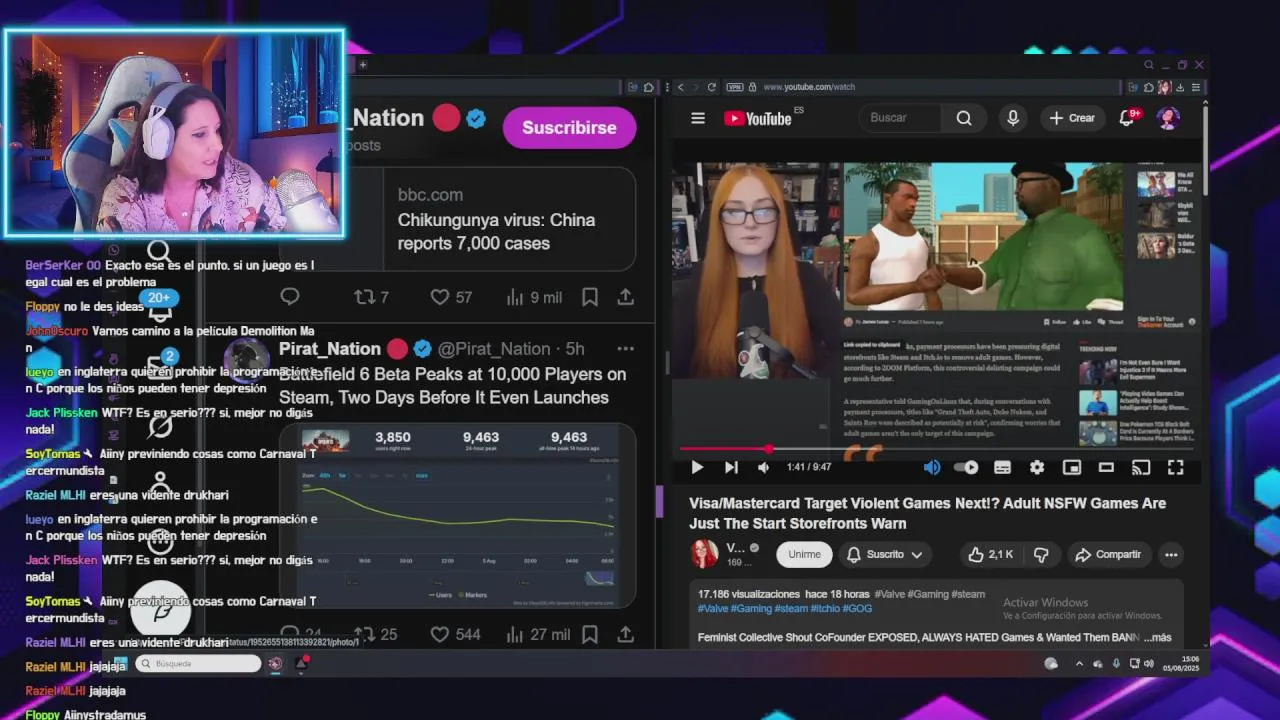Submit search with the YouTube magnifier button
Image resolution: width=1280 pixels, height=720 pixels.
[964, 118]
